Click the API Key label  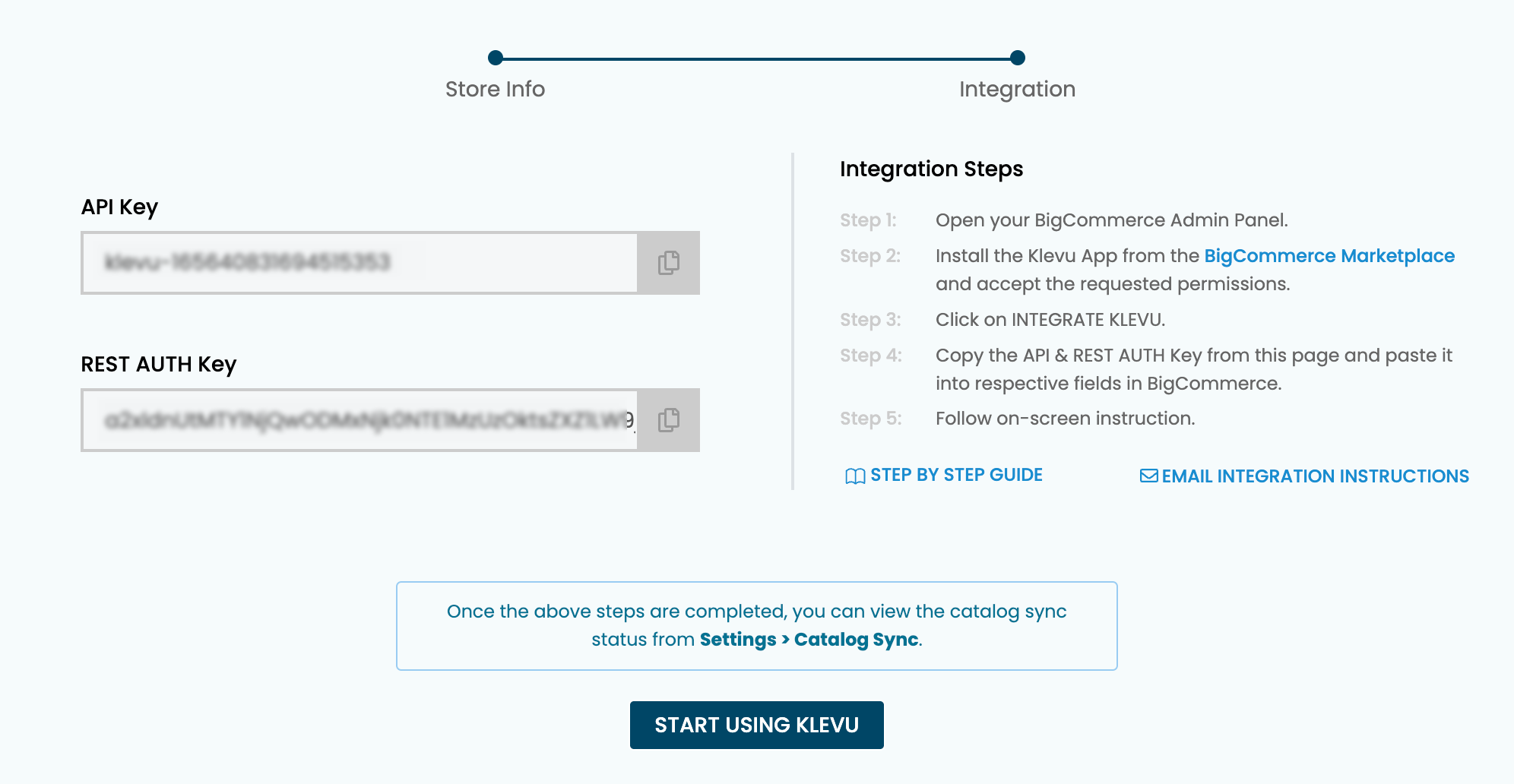pyautogui.click(x=119, y=207)
